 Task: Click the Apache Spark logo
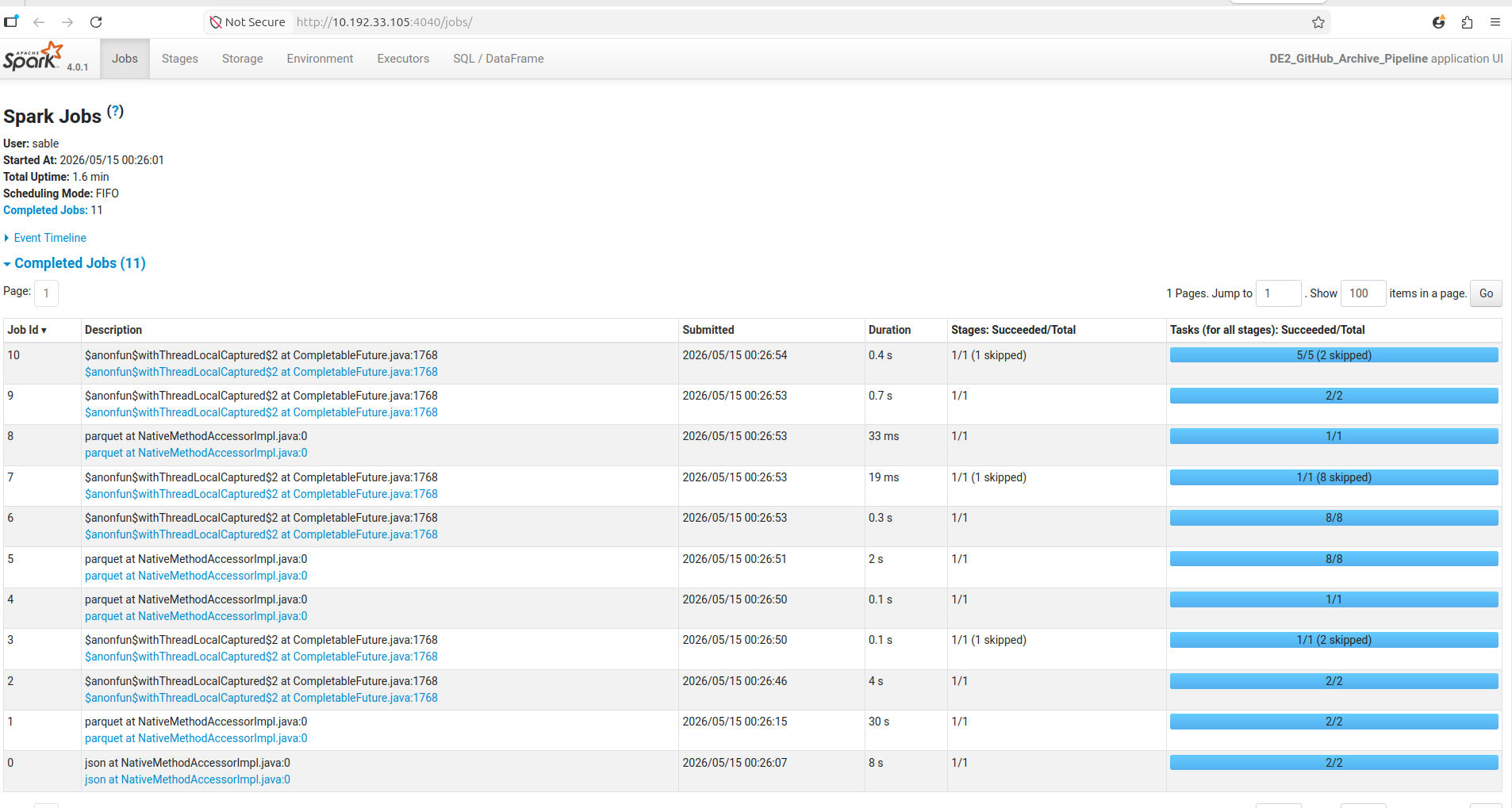(33, 57)
